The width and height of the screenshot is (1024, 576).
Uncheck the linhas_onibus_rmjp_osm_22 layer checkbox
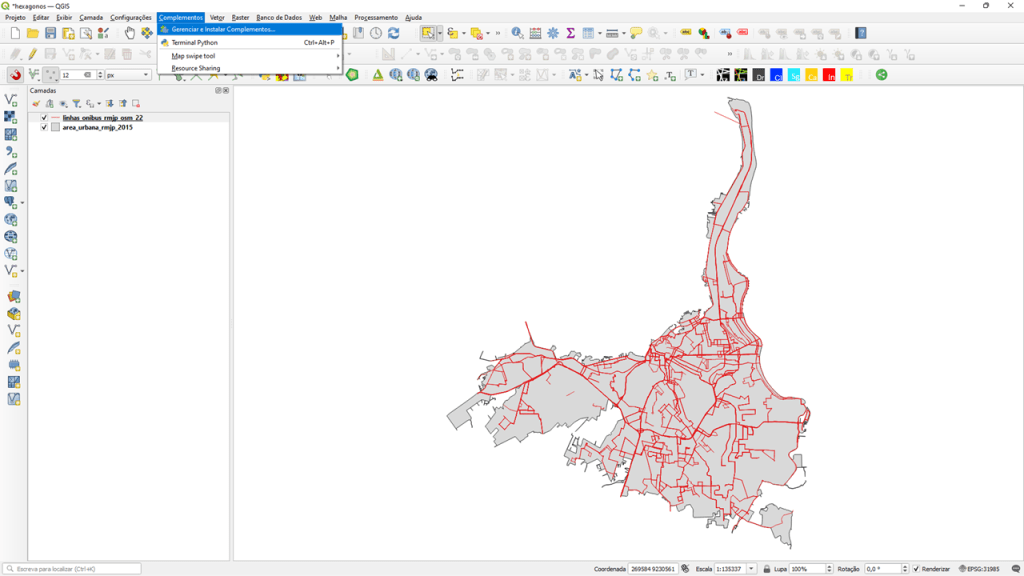tap(44, 118)
